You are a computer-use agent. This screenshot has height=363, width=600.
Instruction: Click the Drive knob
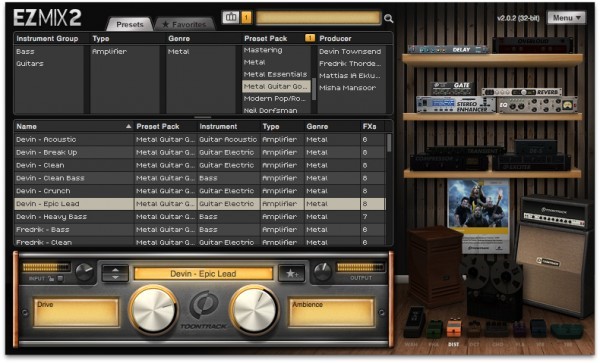154,310
